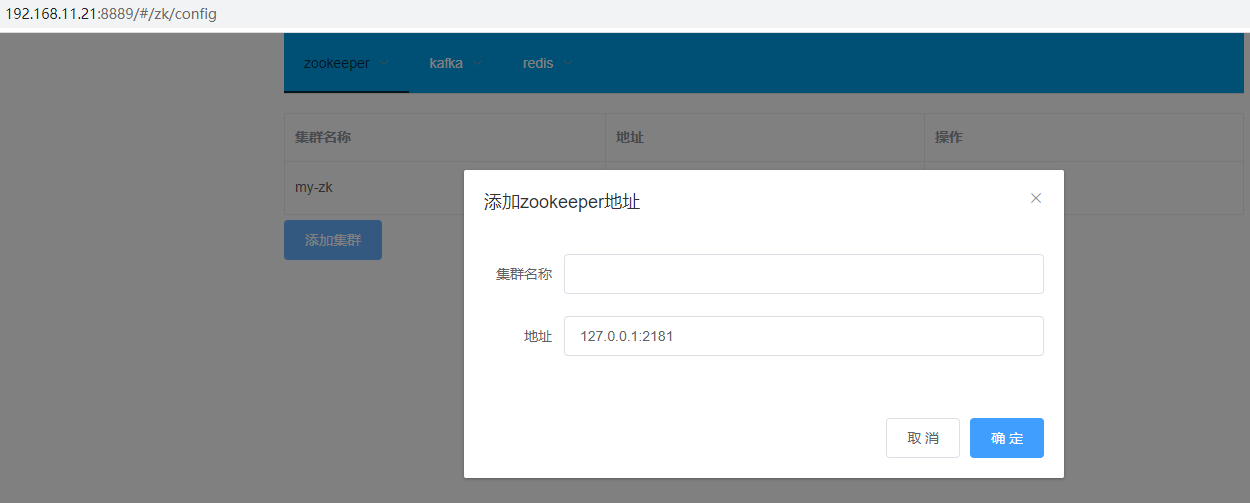The width and height of the screenshot is (1250, 503).
Task: Click the dialog title 添加zookeeper地址
Action: [562, 202]
